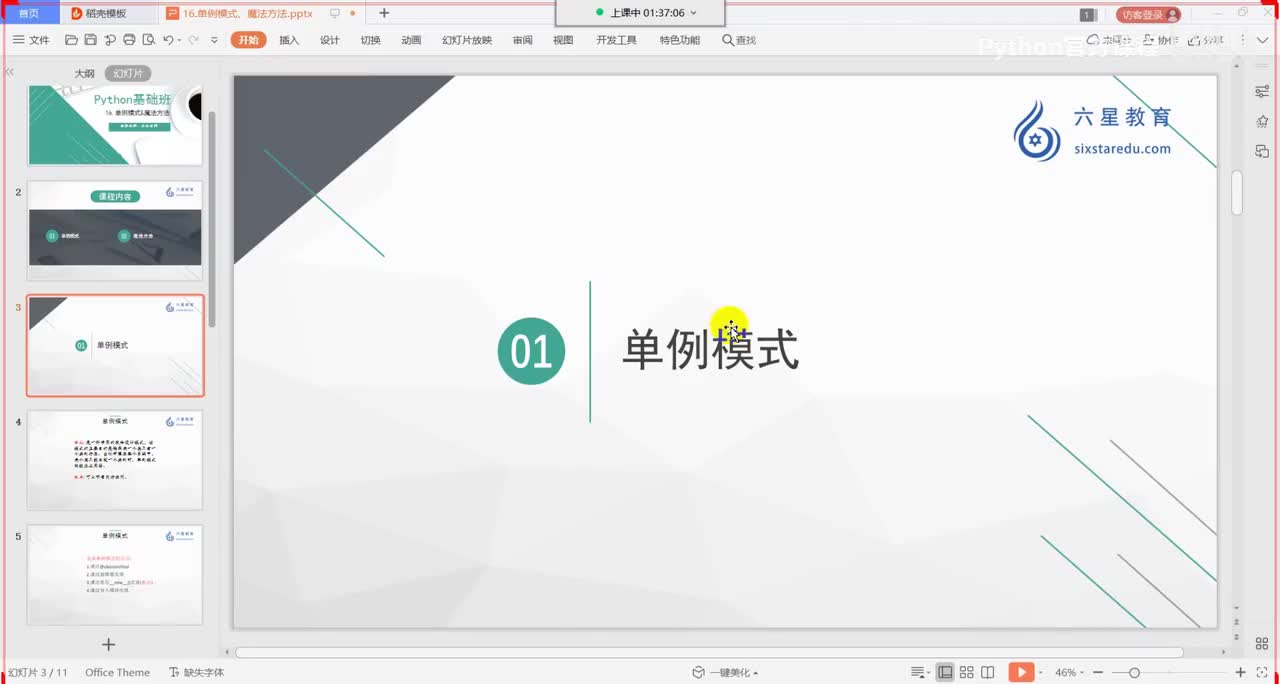Select slide 4 单例模式 thumbnail
Image resolution: width=1280 pixels, height=684 pixels.
tap(115, 460)
